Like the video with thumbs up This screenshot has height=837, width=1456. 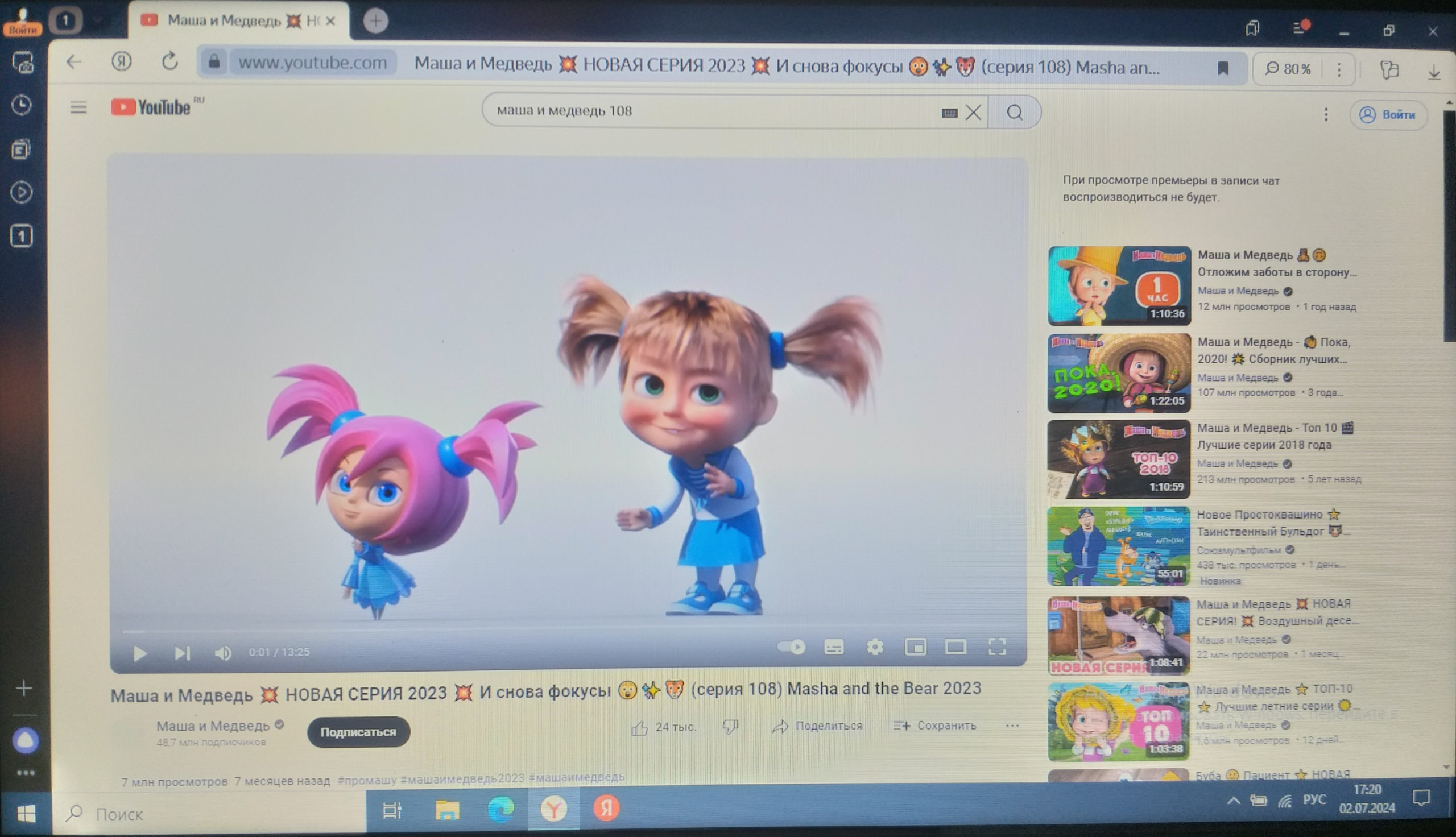coord(664,728)
